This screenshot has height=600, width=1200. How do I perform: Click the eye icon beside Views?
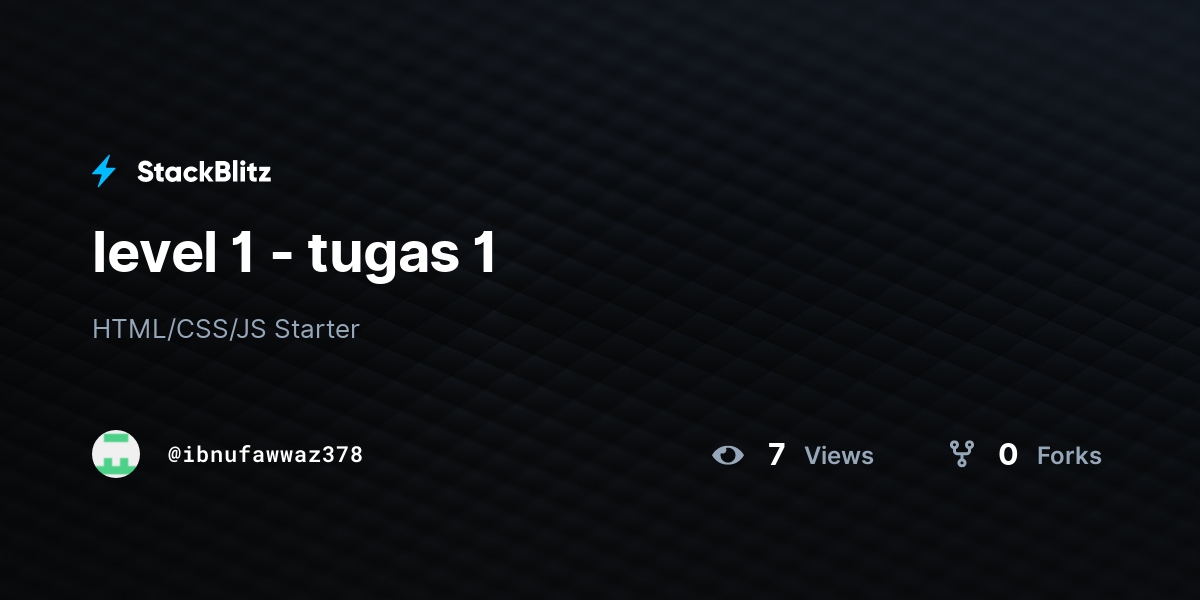click(x=728, y=456)
